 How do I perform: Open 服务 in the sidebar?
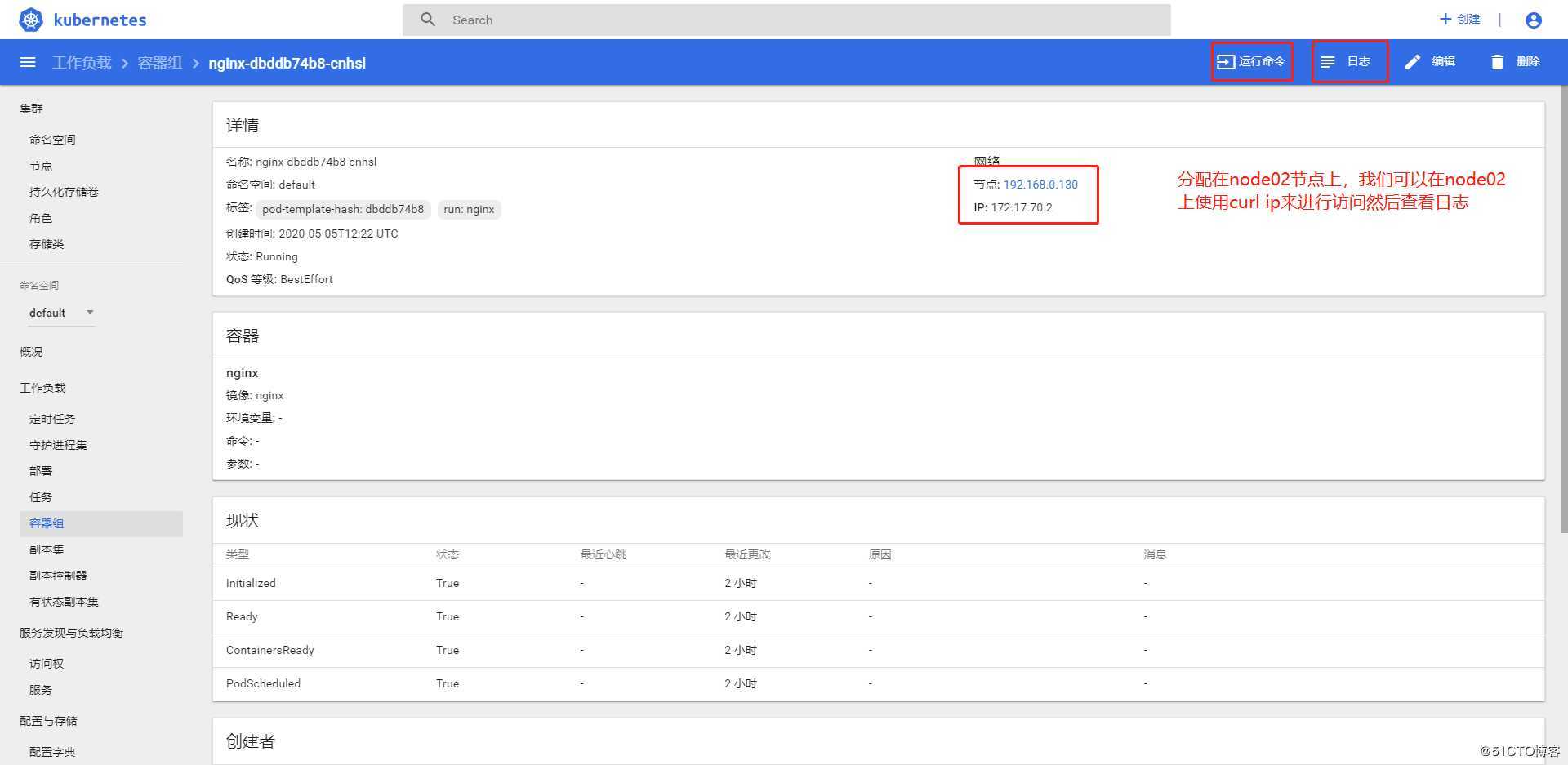point(41,690)
